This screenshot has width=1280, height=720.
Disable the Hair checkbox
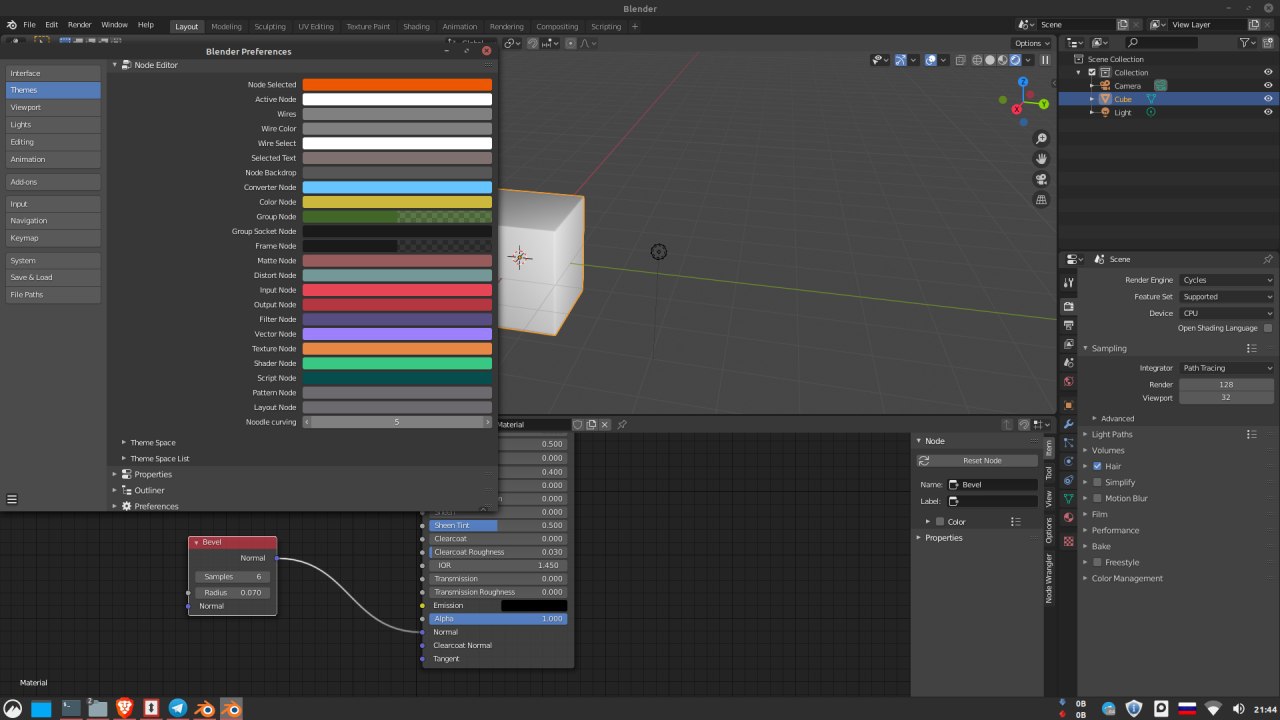click(1097, 466)
